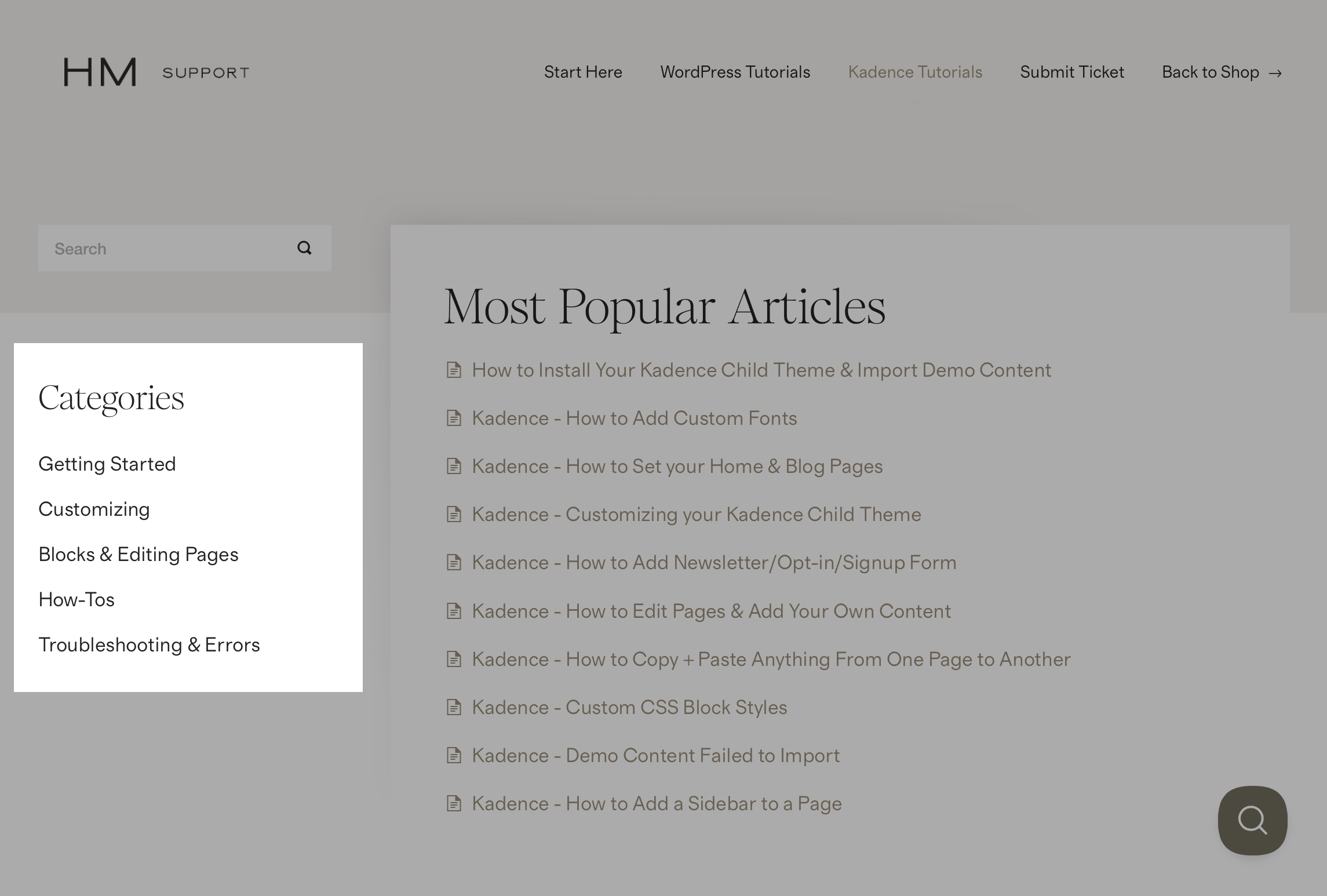Open article Customizing your Kadence Child Theme
This screenshot has width=1327, height=896.
point(697,514)
